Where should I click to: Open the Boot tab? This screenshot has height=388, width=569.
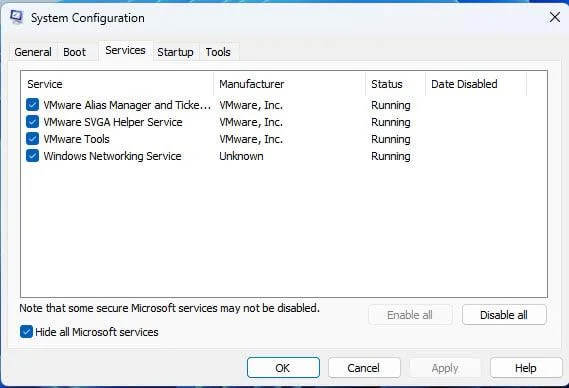[74, 52]
